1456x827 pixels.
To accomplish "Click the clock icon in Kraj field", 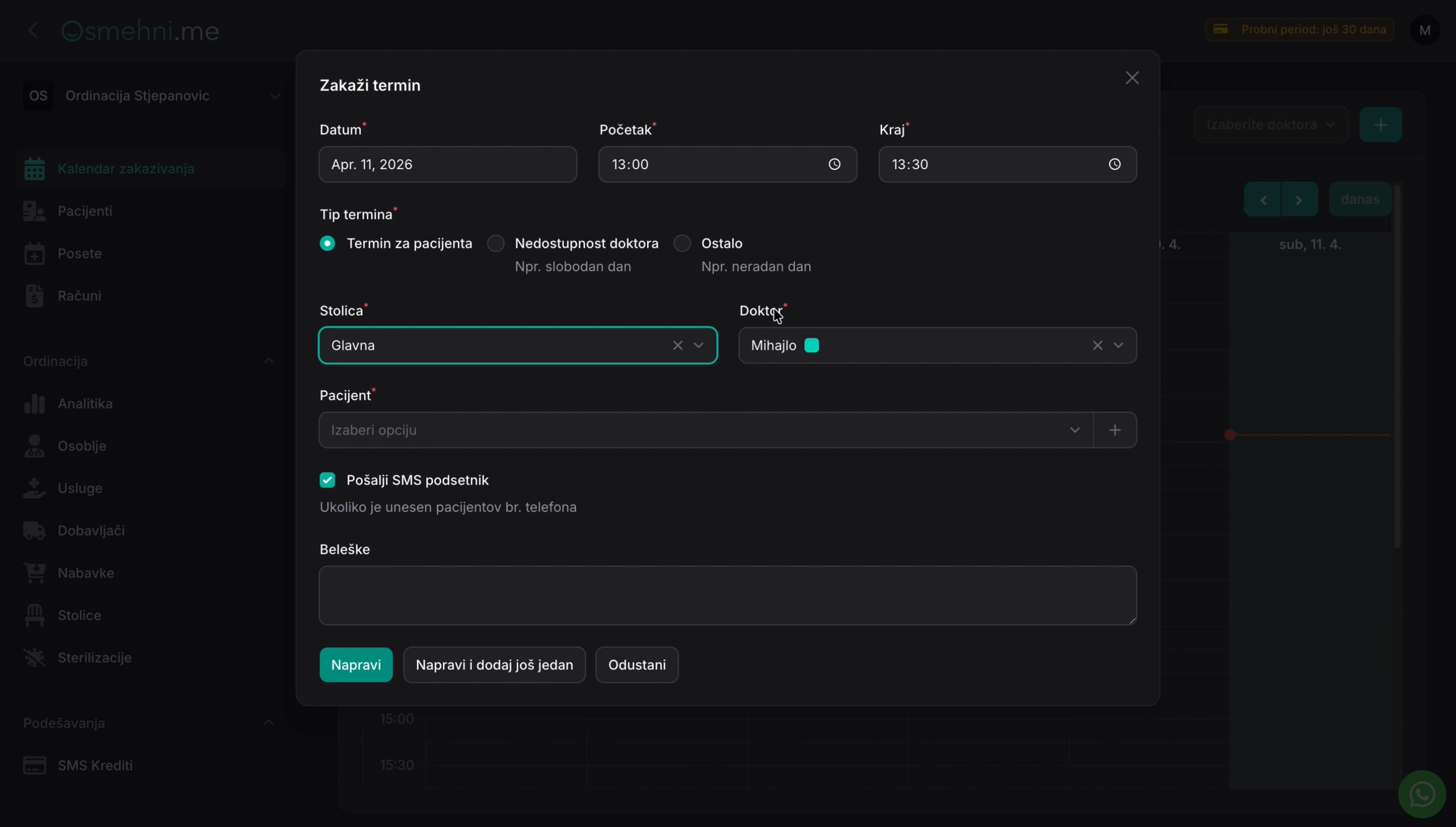I will point(1114,164).
